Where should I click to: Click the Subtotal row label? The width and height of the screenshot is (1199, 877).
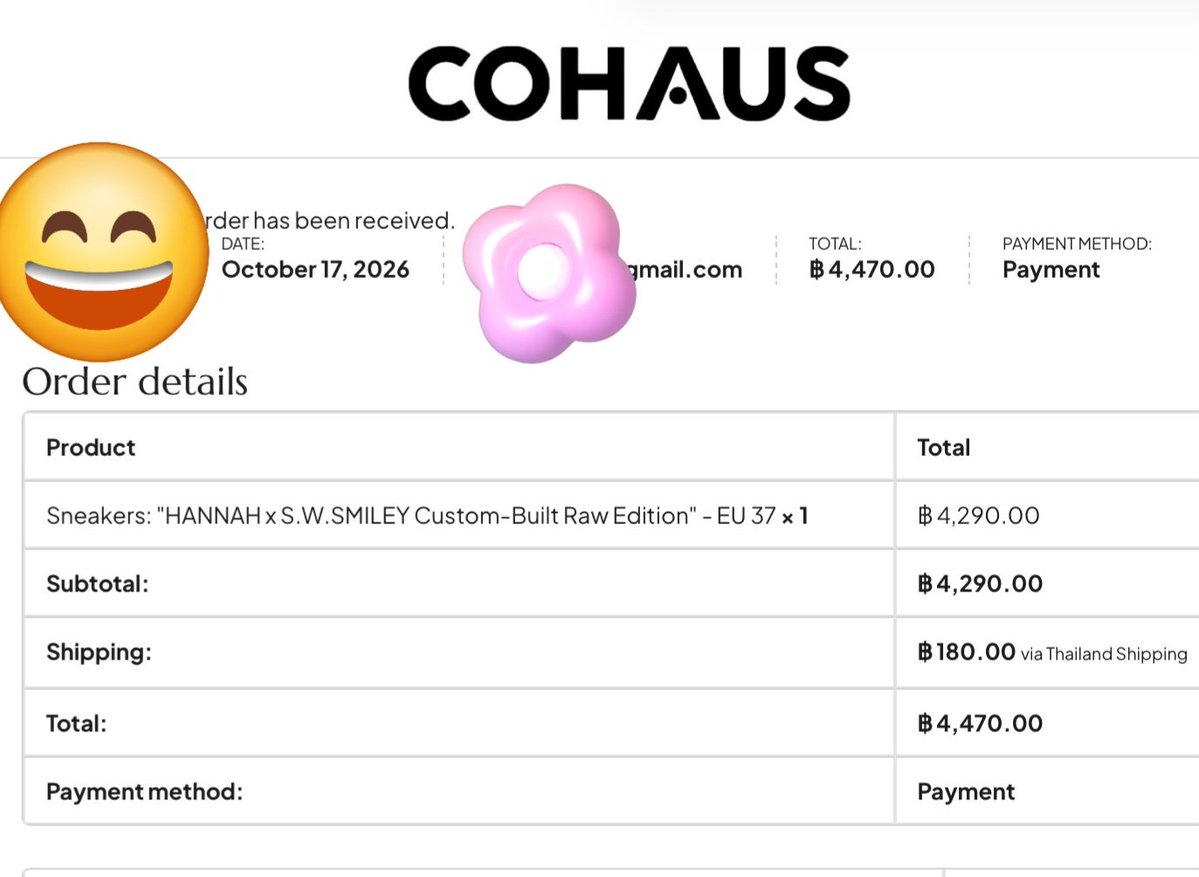click(97, 583)
